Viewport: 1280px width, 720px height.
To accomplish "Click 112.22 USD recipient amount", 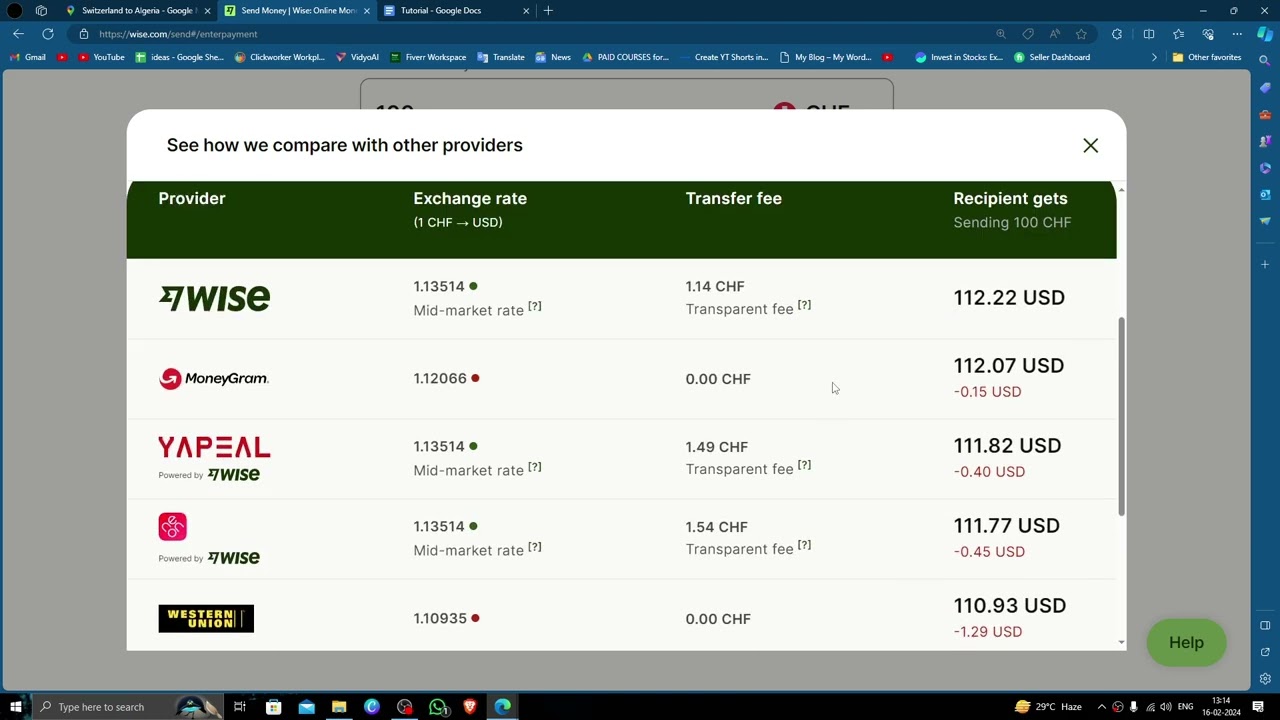I will (1009, 297).
